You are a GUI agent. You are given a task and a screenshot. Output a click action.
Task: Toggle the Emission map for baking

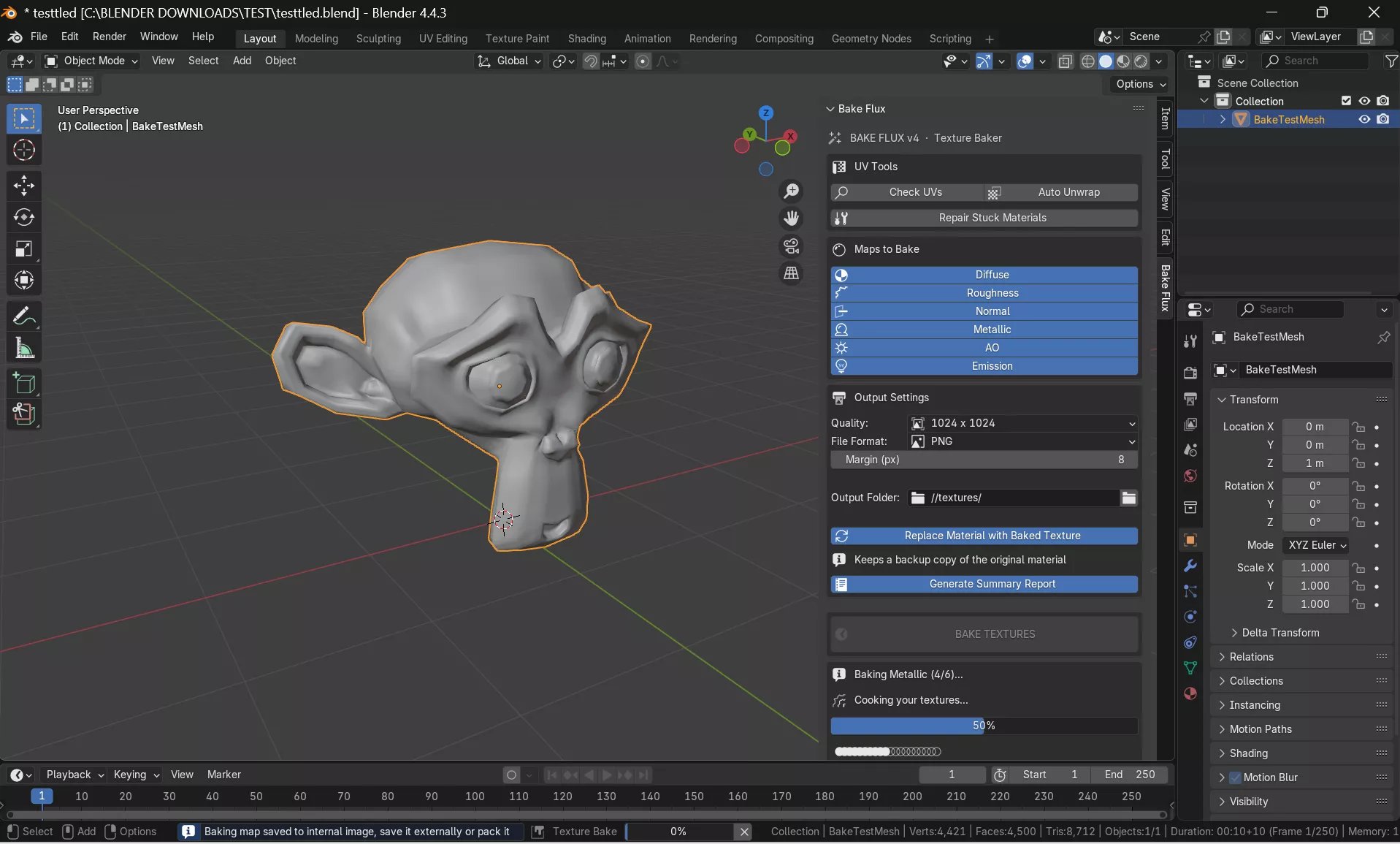point(984,367)
